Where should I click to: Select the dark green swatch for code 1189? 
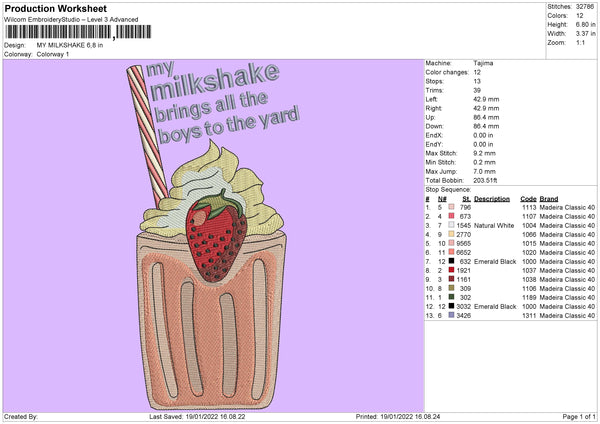[x=452, y=297]
